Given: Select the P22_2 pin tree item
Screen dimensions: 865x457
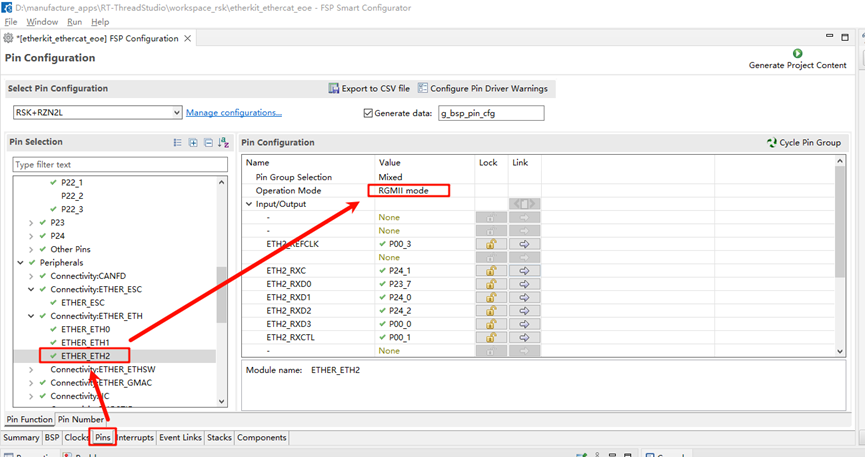Looking at the screenshot, I should pyautogui.click(x=72, y=196).
